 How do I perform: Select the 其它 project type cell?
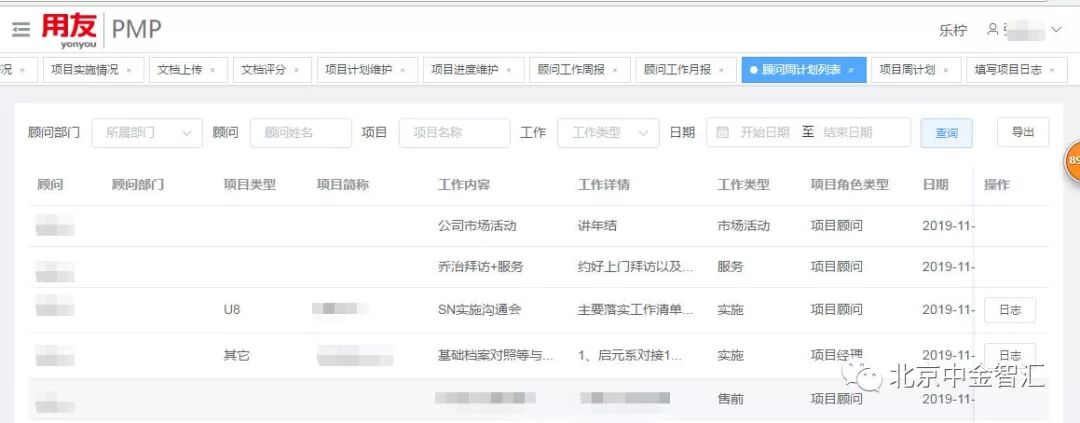click(236, 355)
